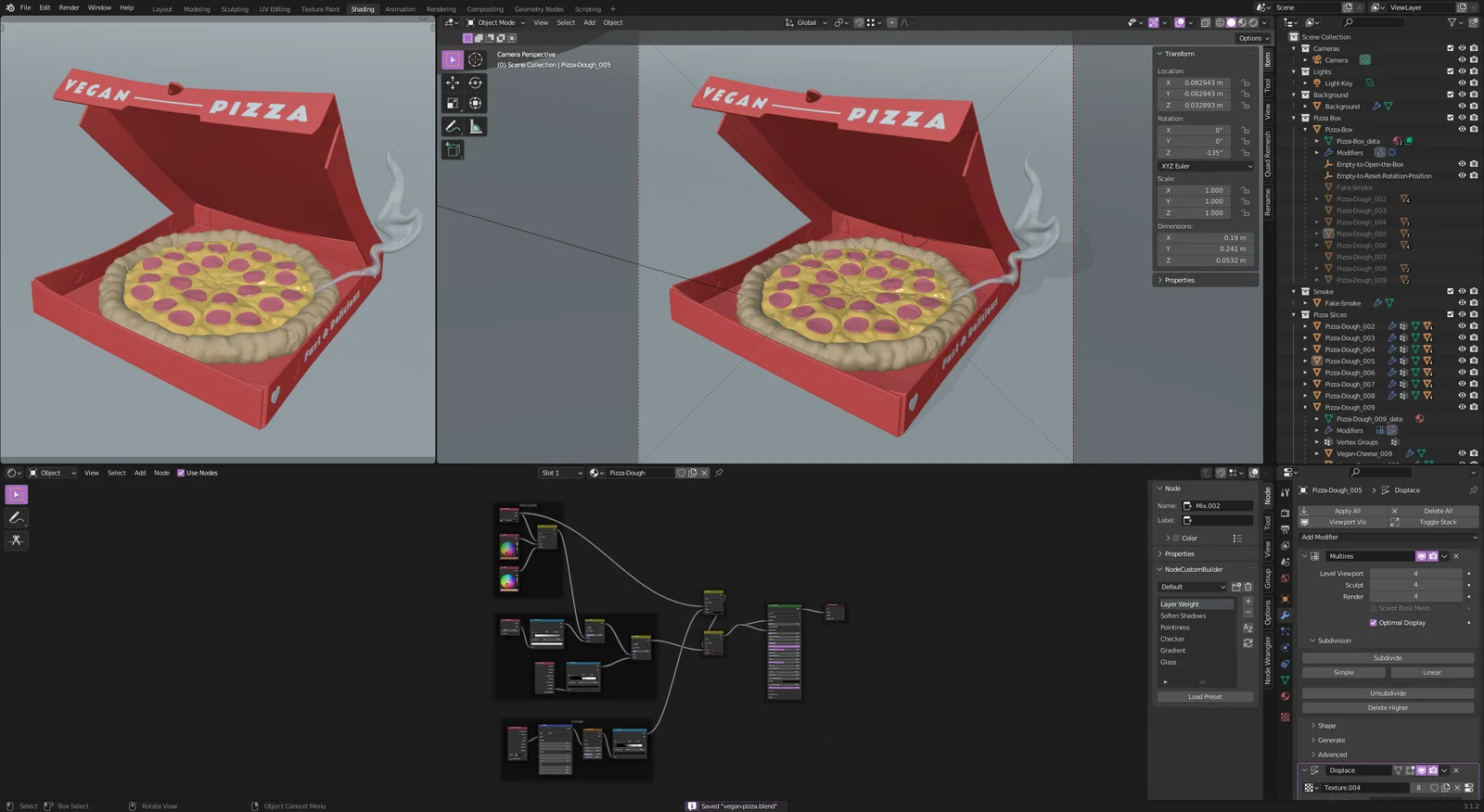Open the Node Wrangler sidebar tab
1484x812 pixels.
pyautogui.click(x=1268, y=661)
